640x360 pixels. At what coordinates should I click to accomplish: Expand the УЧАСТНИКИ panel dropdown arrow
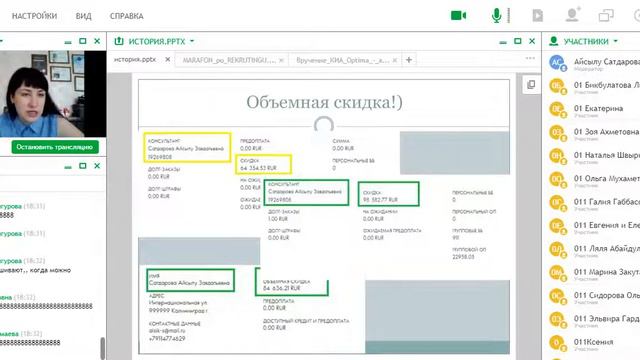tap(616, 41)
